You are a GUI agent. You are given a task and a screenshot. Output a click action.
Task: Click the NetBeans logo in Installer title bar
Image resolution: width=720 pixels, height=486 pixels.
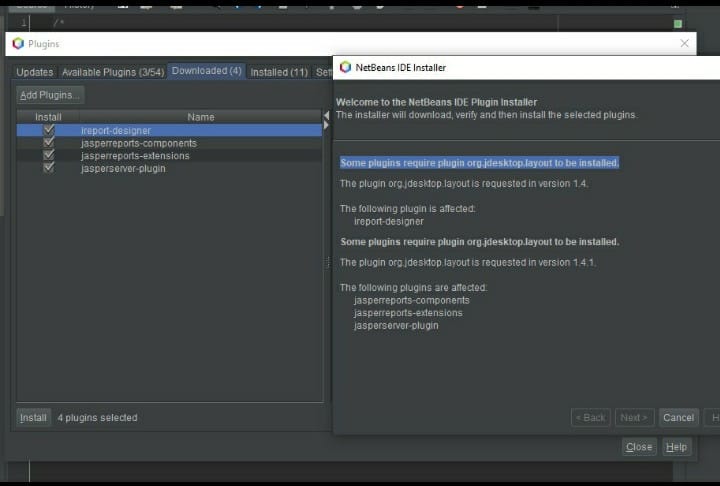(x=345, y=68)
